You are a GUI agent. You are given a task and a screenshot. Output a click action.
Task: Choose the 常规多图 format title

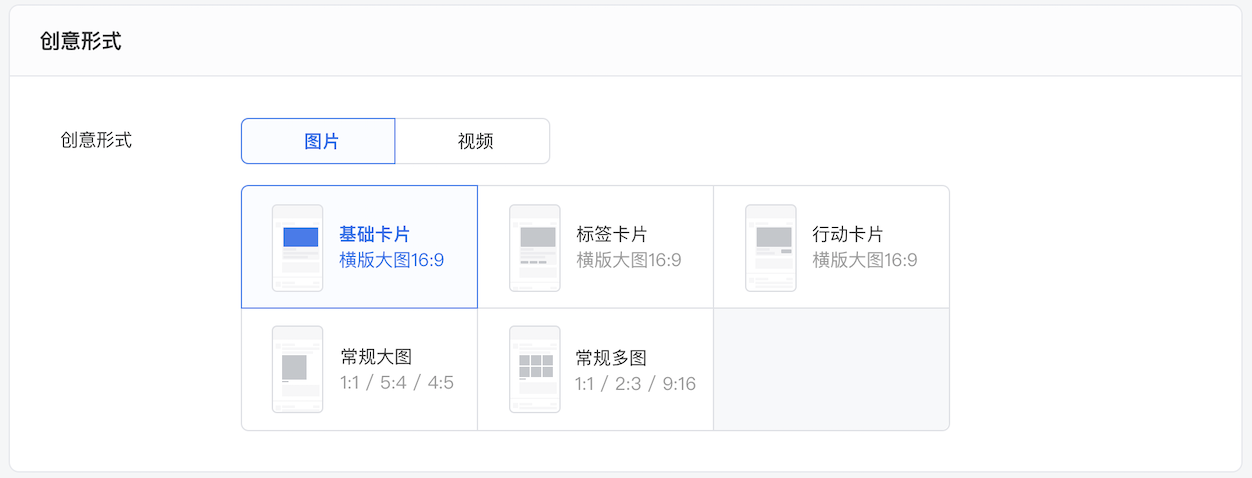click(612, 357)
